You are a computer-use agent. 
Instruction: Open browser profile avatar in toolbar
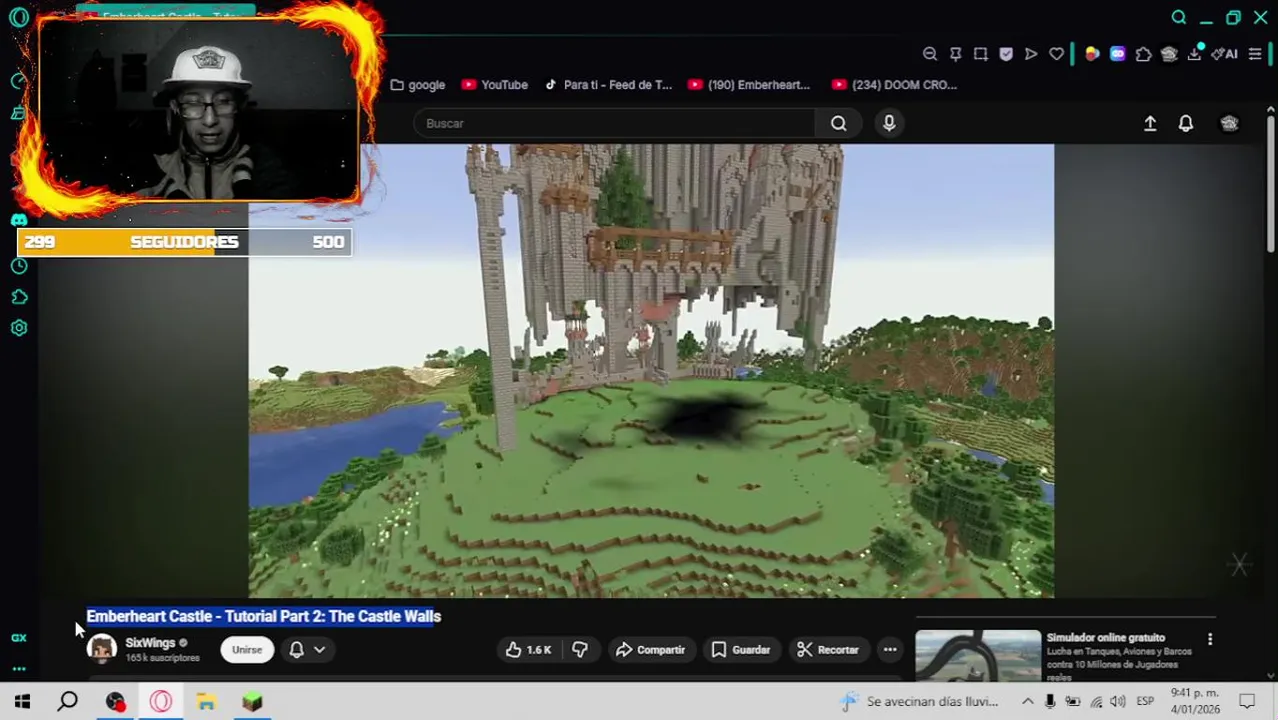click(x=1169, y=54)
